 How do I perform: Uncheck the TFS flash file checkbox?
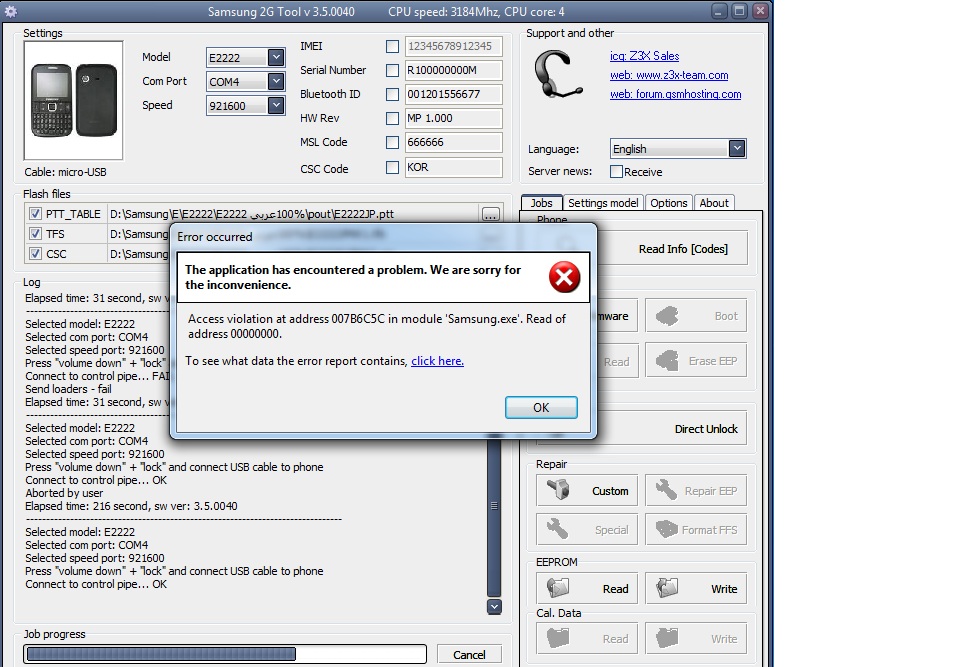(x=36, y=234)
